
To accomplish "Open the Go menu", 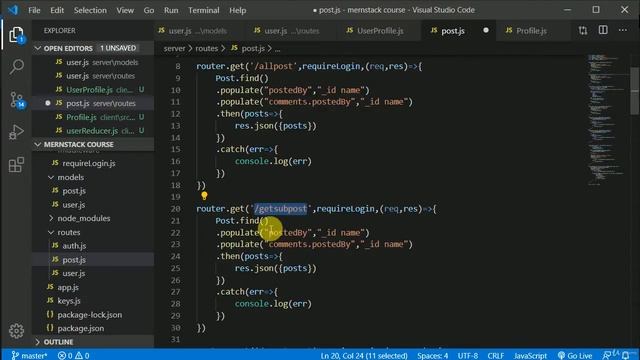I will pos(149,10).
